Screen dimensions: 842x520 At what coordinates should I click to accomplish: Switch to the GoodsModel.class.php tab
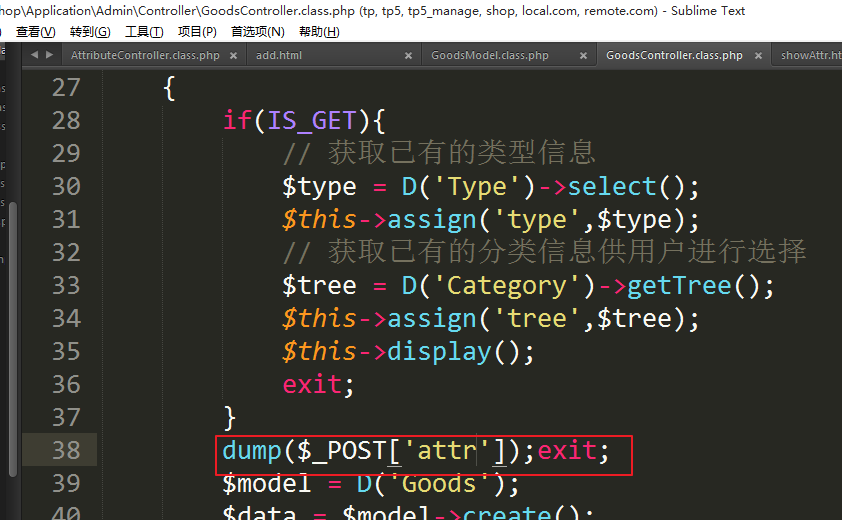[490, 55]
